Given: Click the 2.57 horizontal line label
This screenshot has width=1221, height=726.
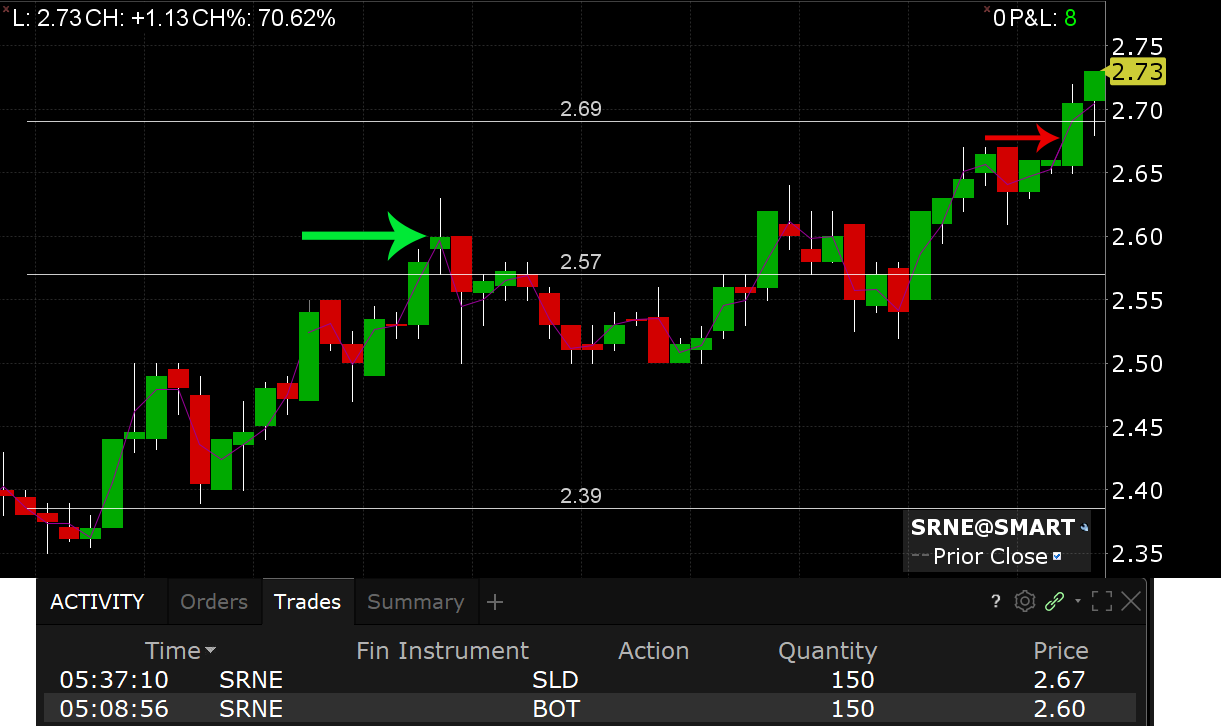Looking at the screenshot, I should (x=581, y=262).
